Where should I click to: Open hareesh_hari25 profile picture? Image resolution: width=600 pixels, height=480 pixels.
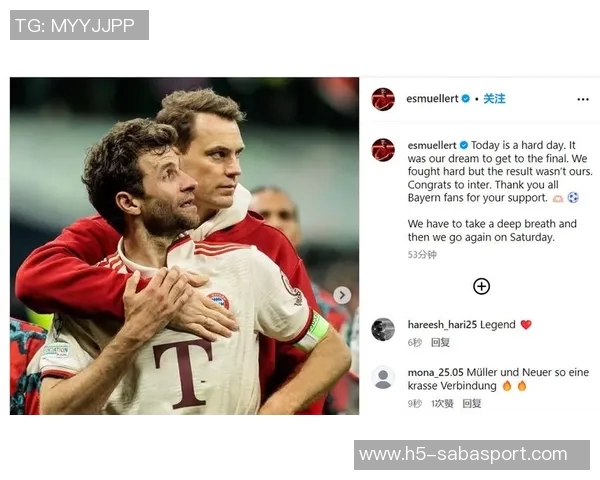click(383, 329)
